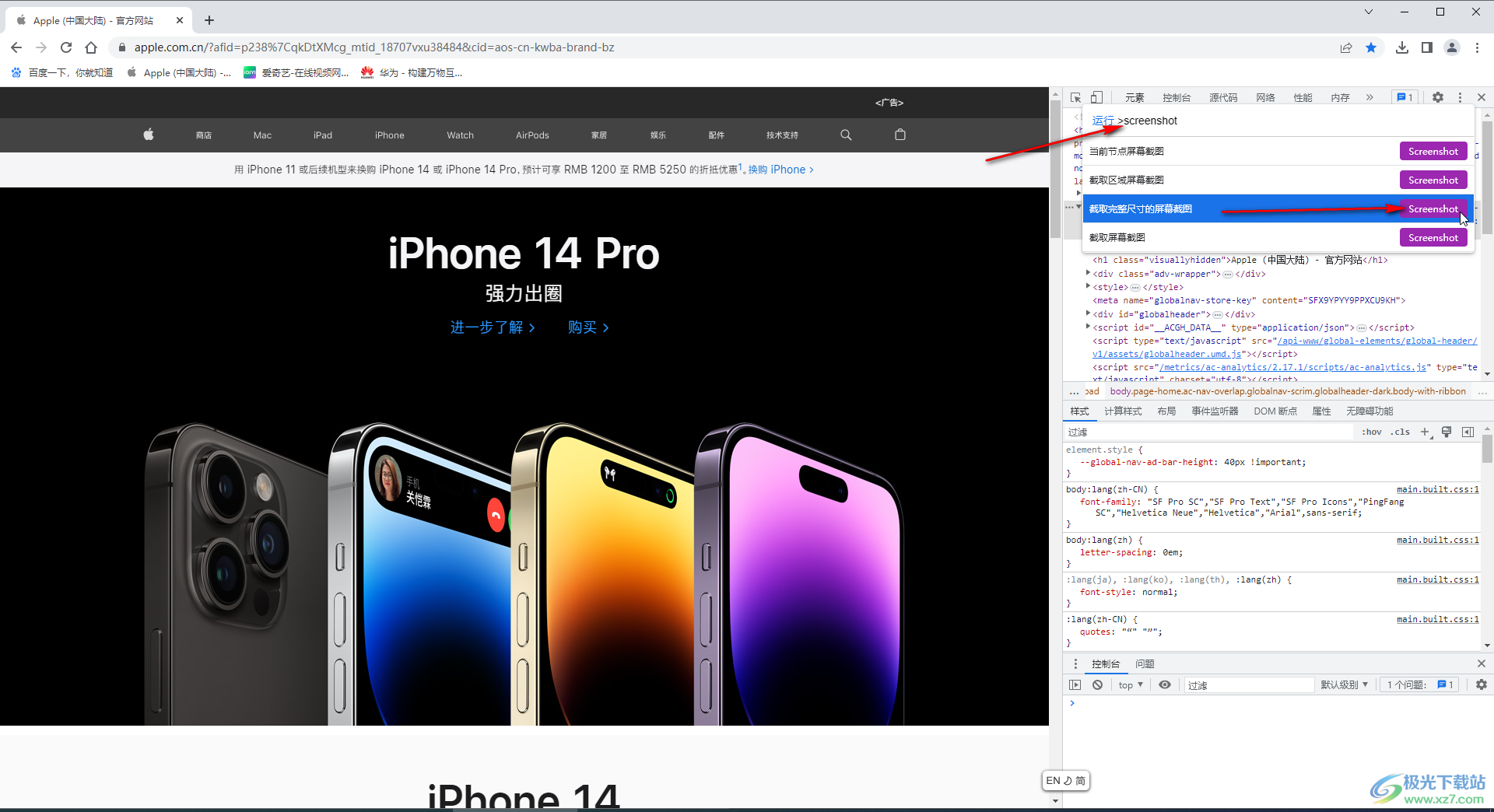Click Screenshot button for 截取屏幕截图
1494x812 pixels.
(1433, 237)
